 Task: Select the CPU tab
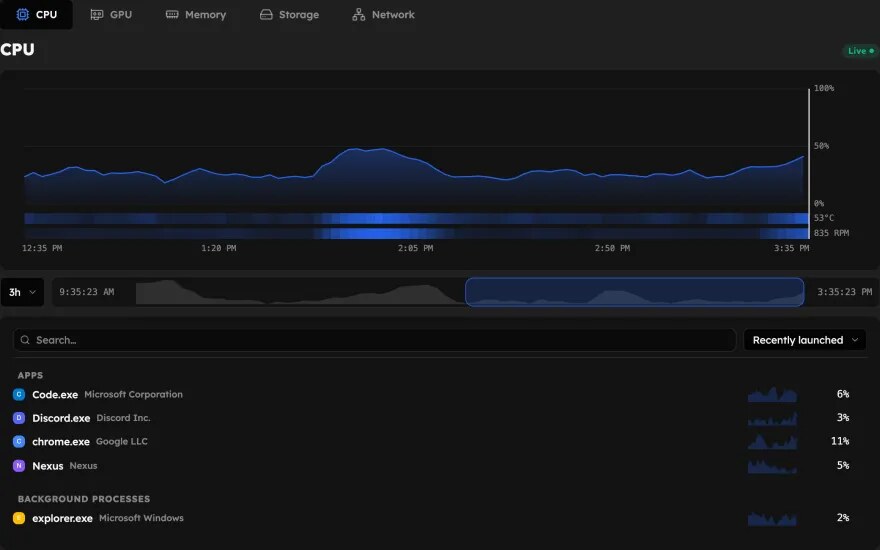pos(36,15)
